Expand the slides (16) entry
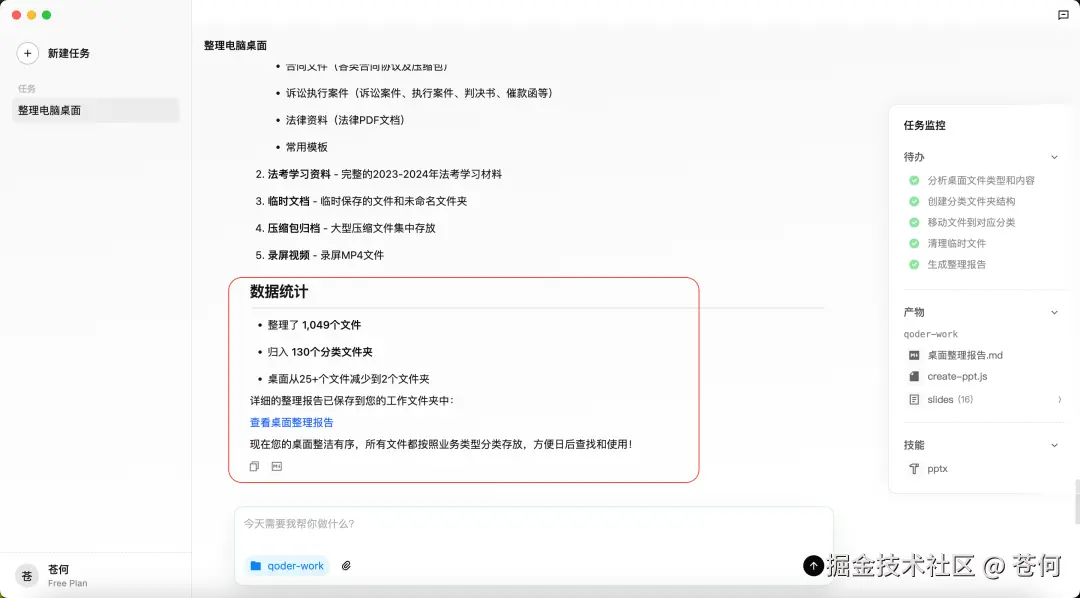Screen dimensions: 1080x598 (x=1059, y=399)
